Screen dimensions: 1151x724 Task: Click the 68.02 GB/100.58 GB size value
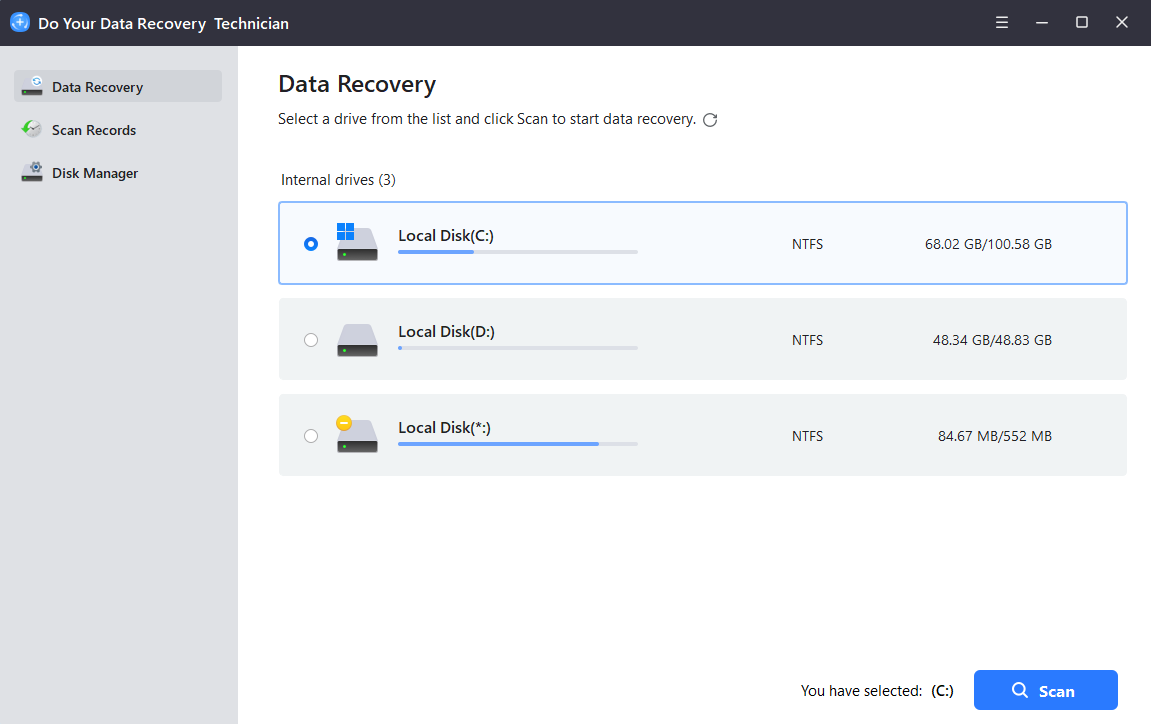988,245
